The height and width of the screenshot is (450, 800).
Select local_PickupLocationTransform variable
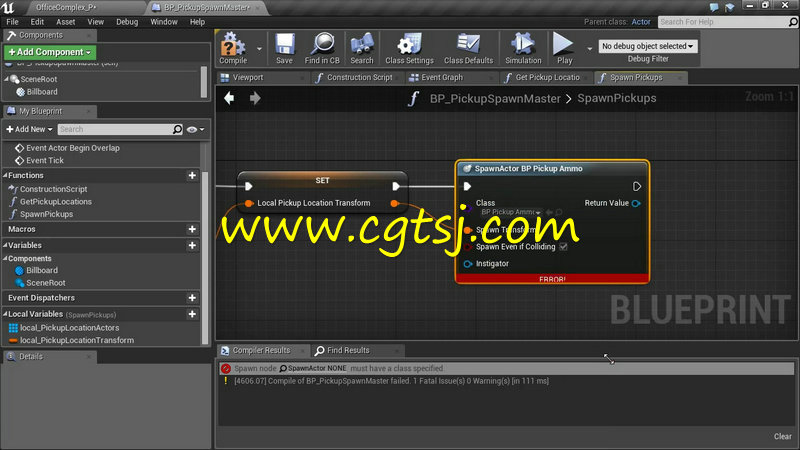[77, 340]
